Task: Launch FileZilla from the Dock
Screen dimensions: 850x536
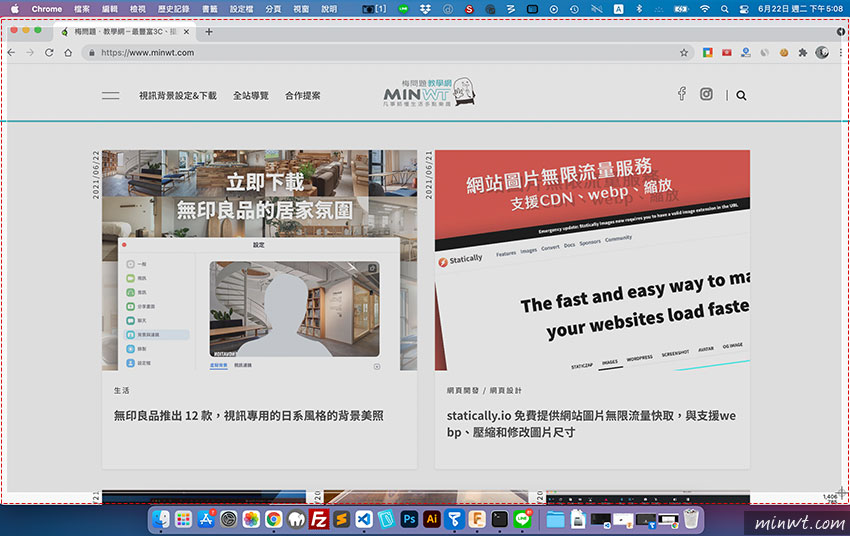Action: pyautogui.click(x=319, y=519)
